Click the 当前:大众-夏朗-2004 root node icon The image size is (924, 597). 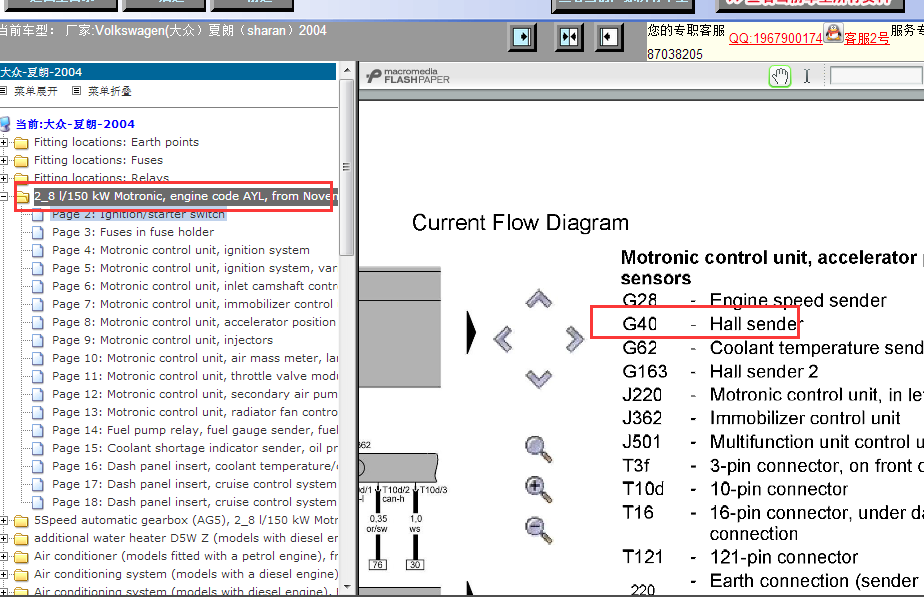coord(5,124)
